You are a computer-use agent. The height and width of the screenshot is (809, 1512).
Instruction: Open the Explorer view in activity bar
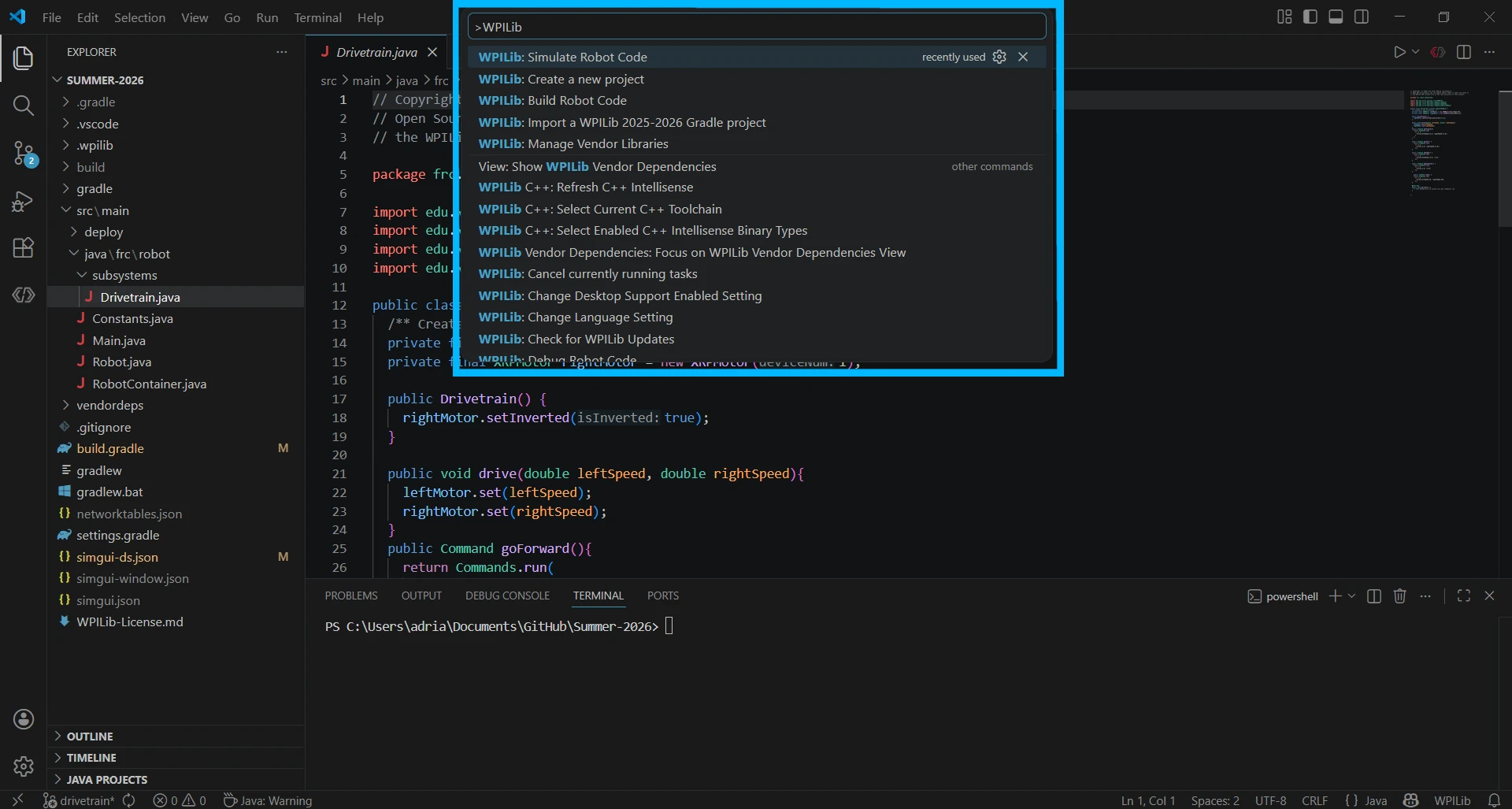click(24, 58)
